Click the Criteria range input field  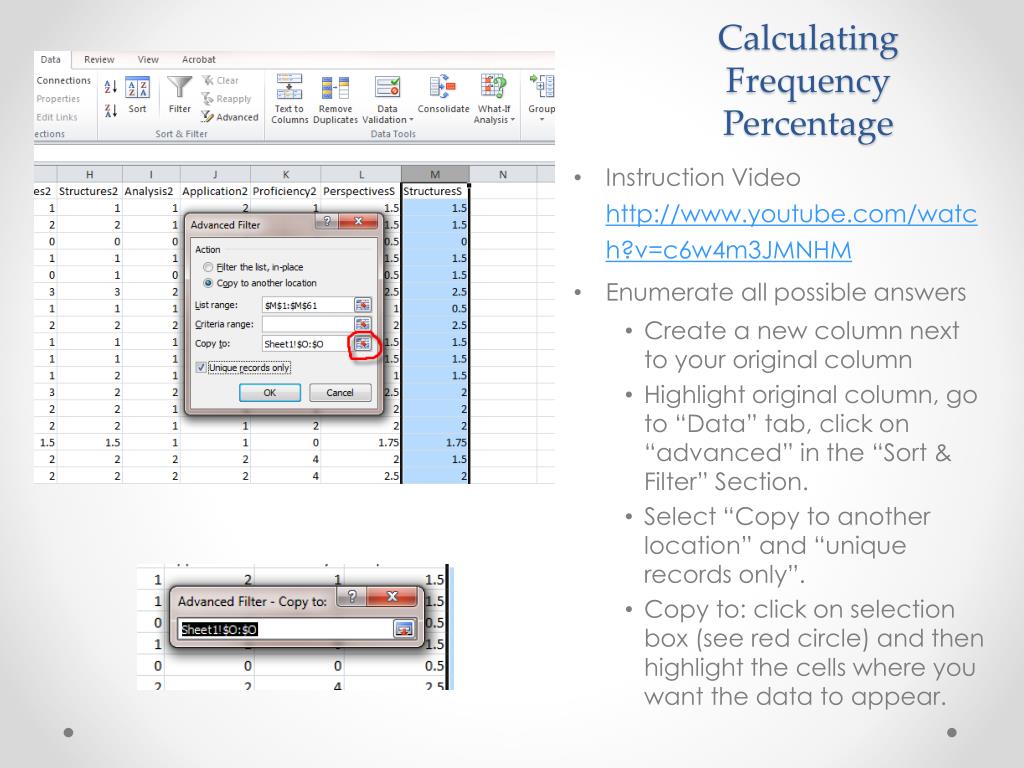[308, 324]
